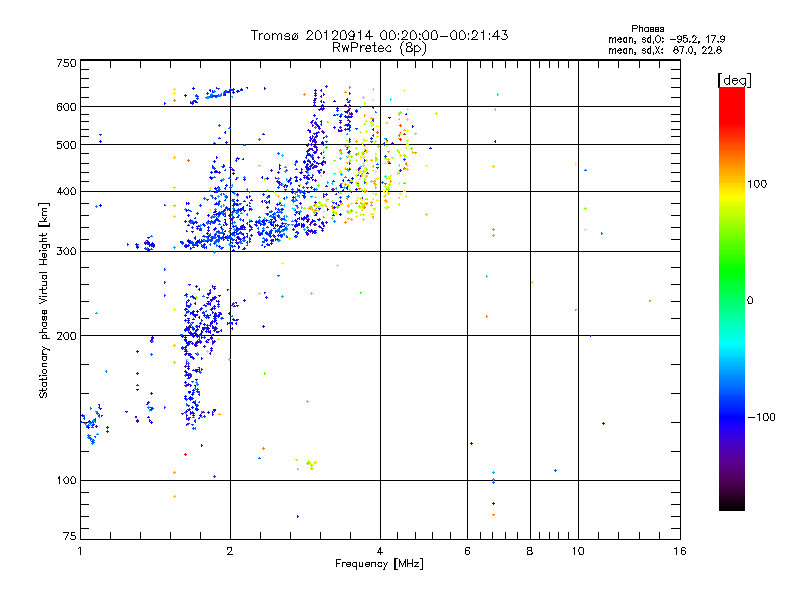The image size is (800, 600).
Task: Click the colorbar tick label '-100'
Action: coord(761,417)
